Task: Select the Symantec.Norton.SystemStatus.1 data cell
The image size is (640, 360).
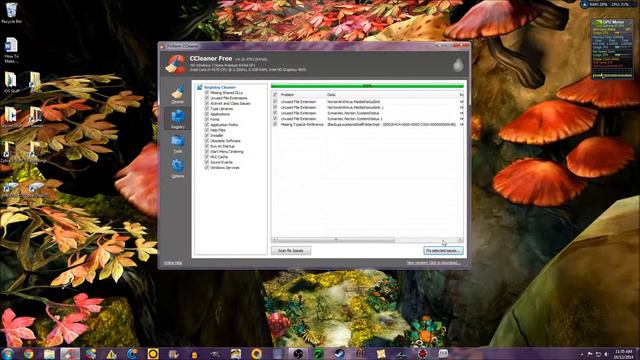Action: [x=355, y=118]
